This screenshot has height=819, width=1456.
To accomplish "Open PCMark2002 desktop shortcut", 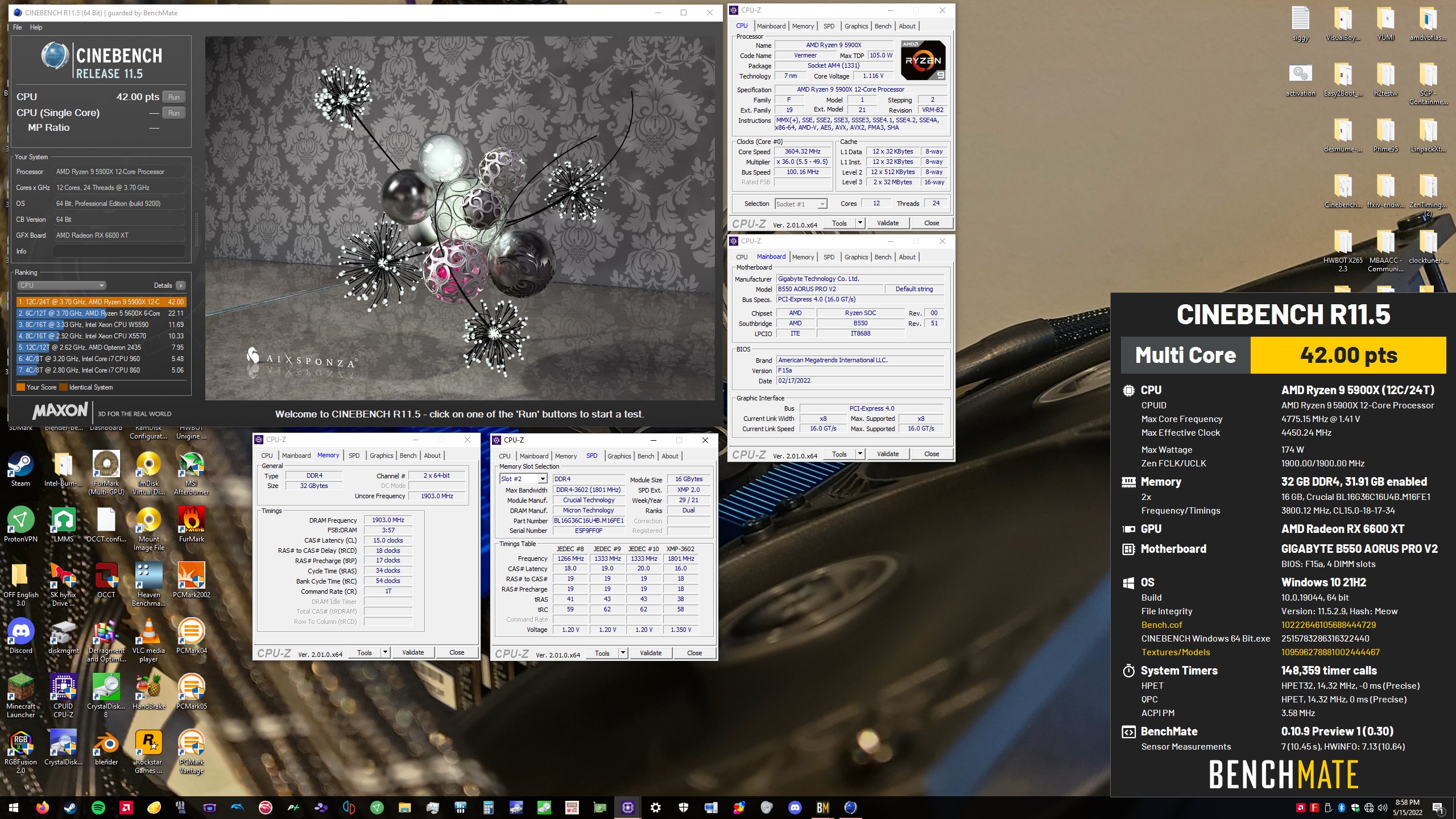I will (191, 580).
